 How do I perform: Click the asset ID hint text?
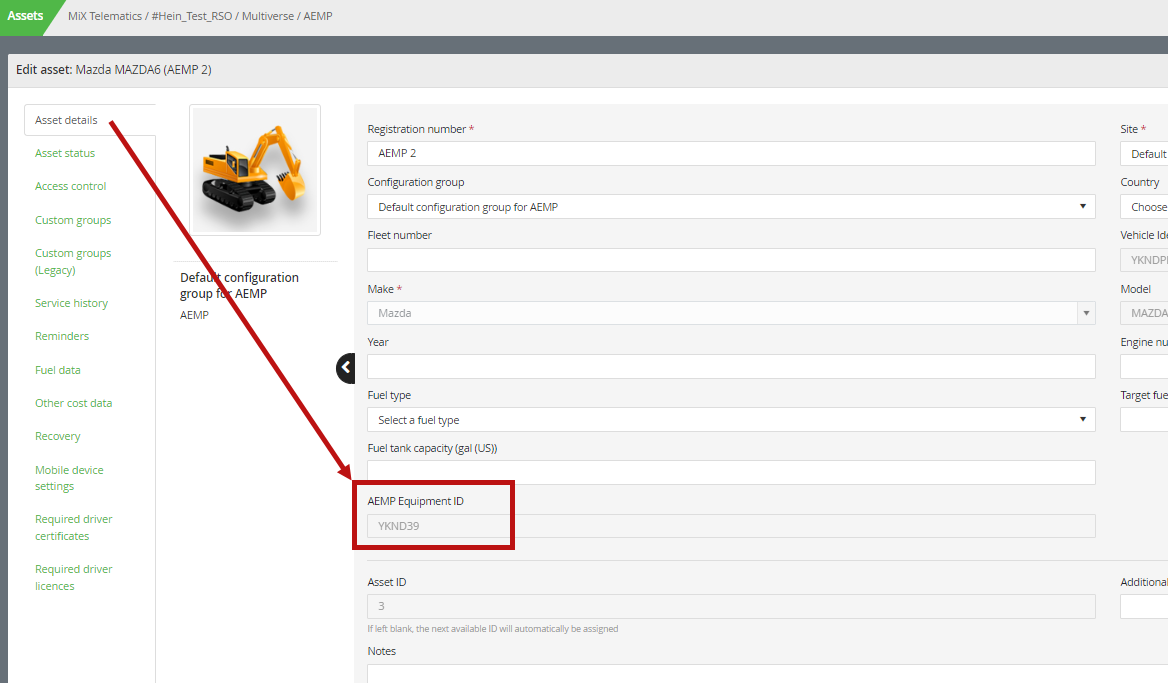pyautogui.click(x=492, y=629)
